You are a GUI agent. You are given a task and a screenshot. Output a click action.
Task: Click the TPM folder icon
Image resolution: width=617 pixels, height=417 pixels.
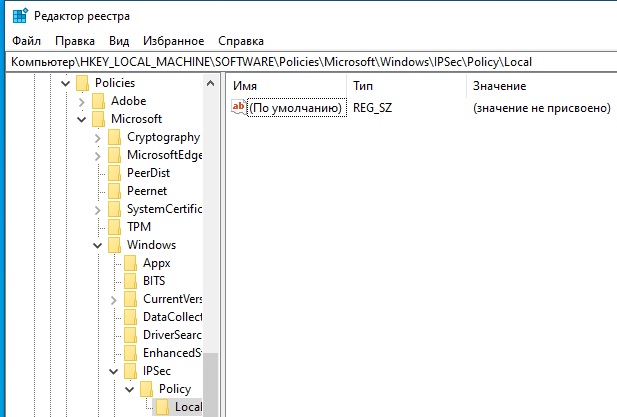[x=114, y=227]
